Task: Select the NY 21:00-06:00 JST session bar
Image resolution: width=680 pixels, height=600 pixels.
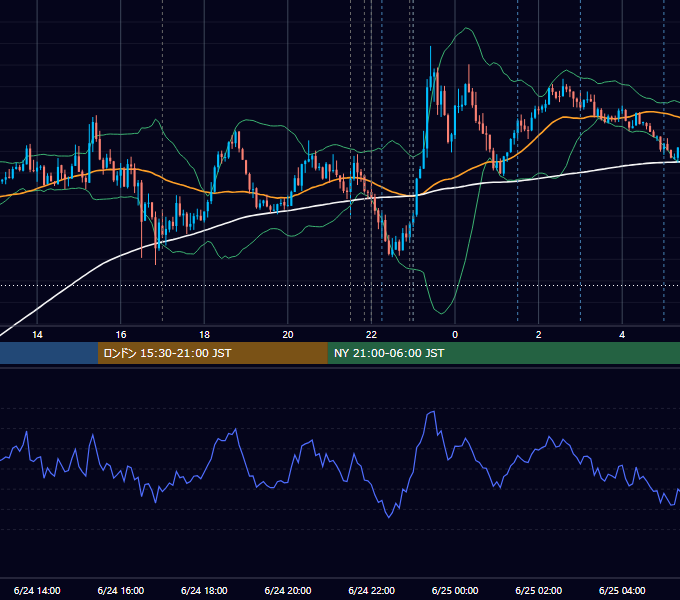Action: click(x=503, y=353)
